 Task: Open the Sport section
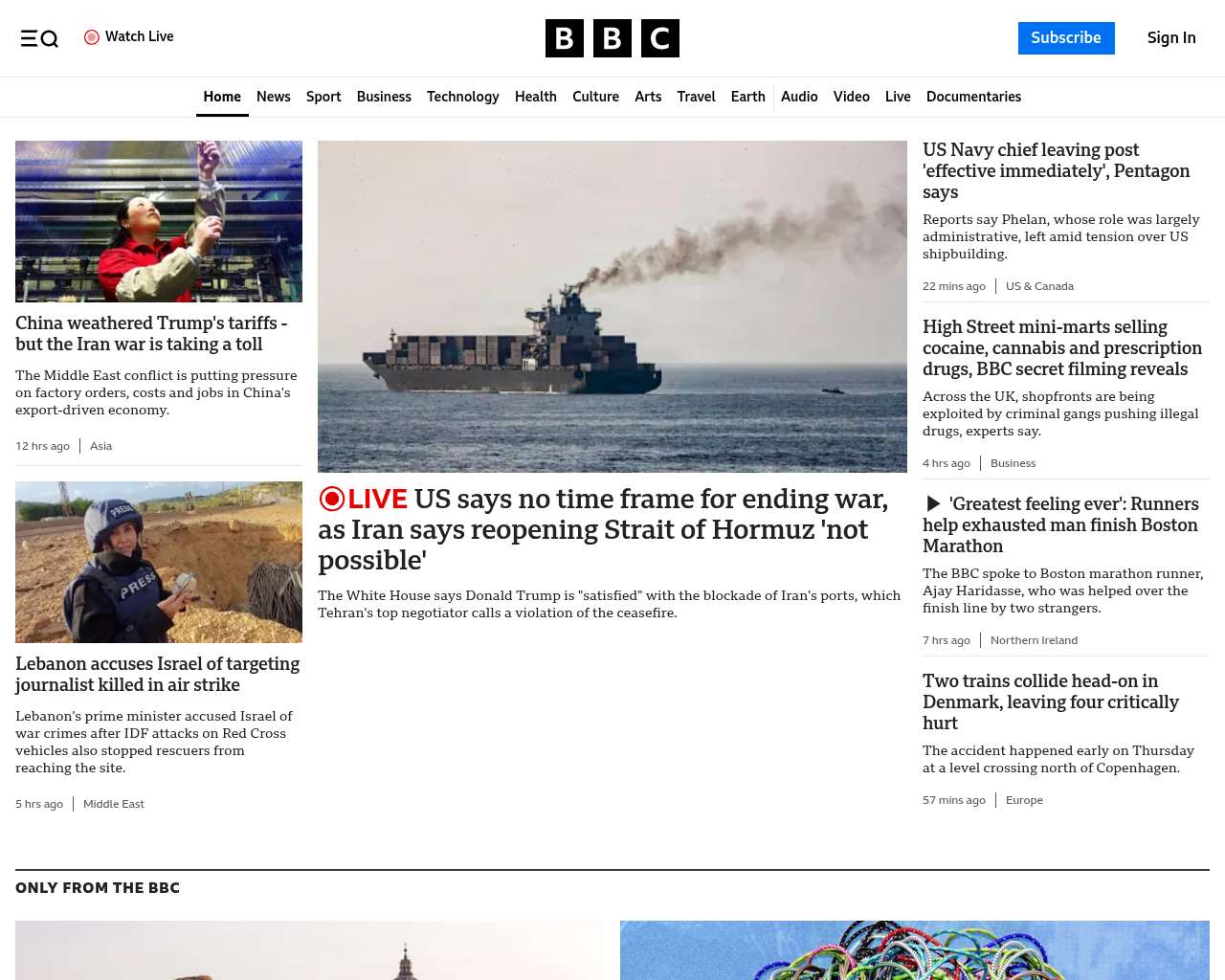click(323, 97)
